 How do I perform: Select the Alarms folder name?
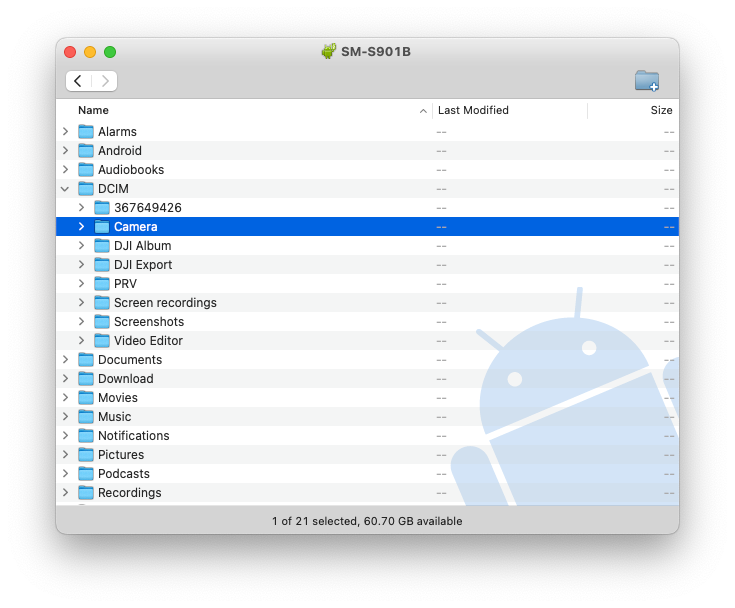click(x=117, y=132)
